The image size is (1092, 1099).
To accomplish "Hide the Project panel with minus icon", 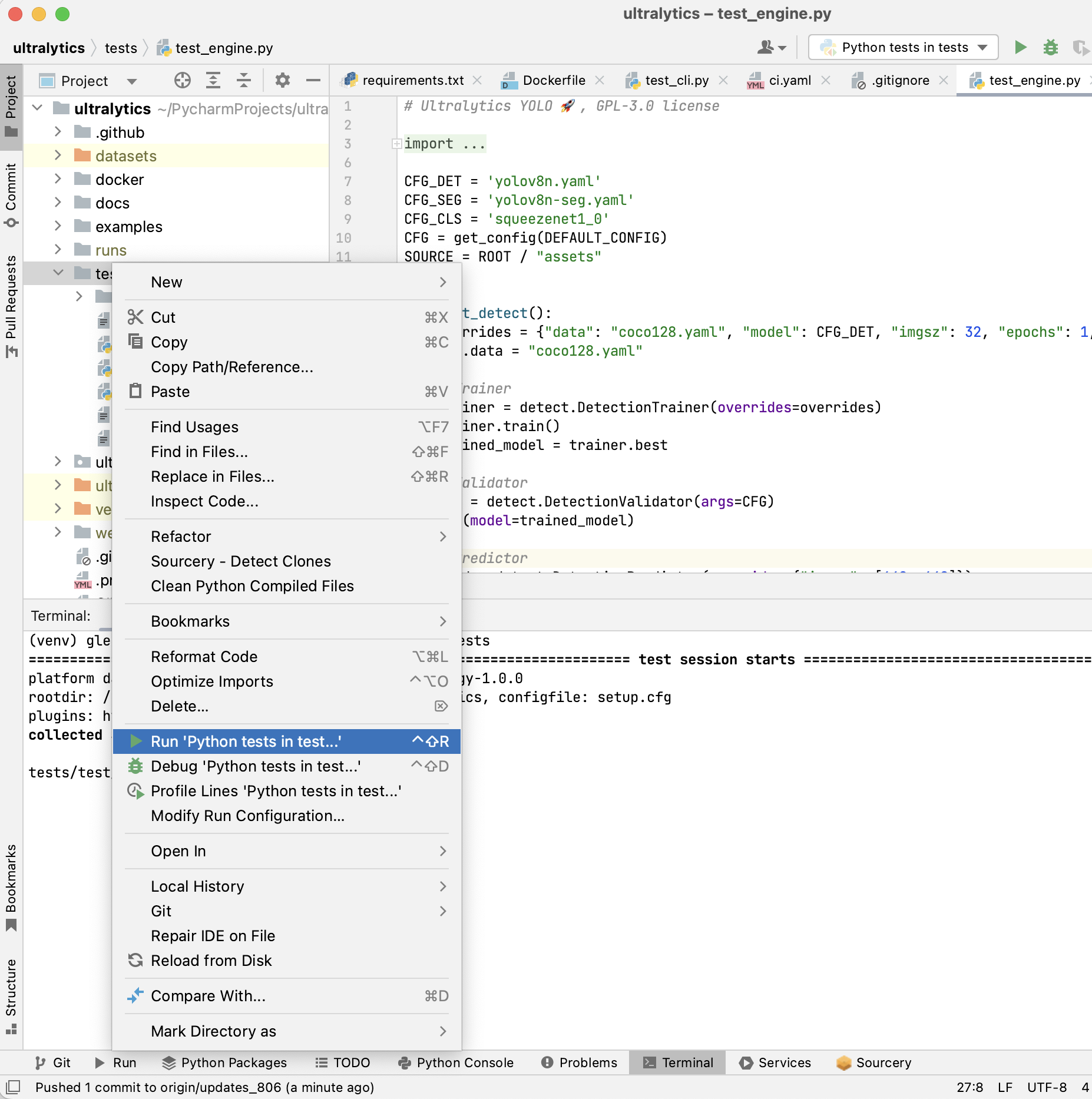I will pyautogui.click(x=313, y=81).
